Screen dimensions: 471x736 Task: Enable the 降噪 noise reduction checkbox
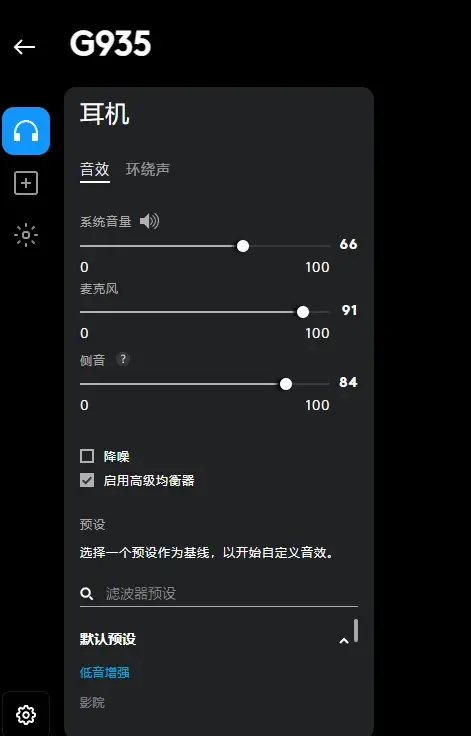coord(87,456)
